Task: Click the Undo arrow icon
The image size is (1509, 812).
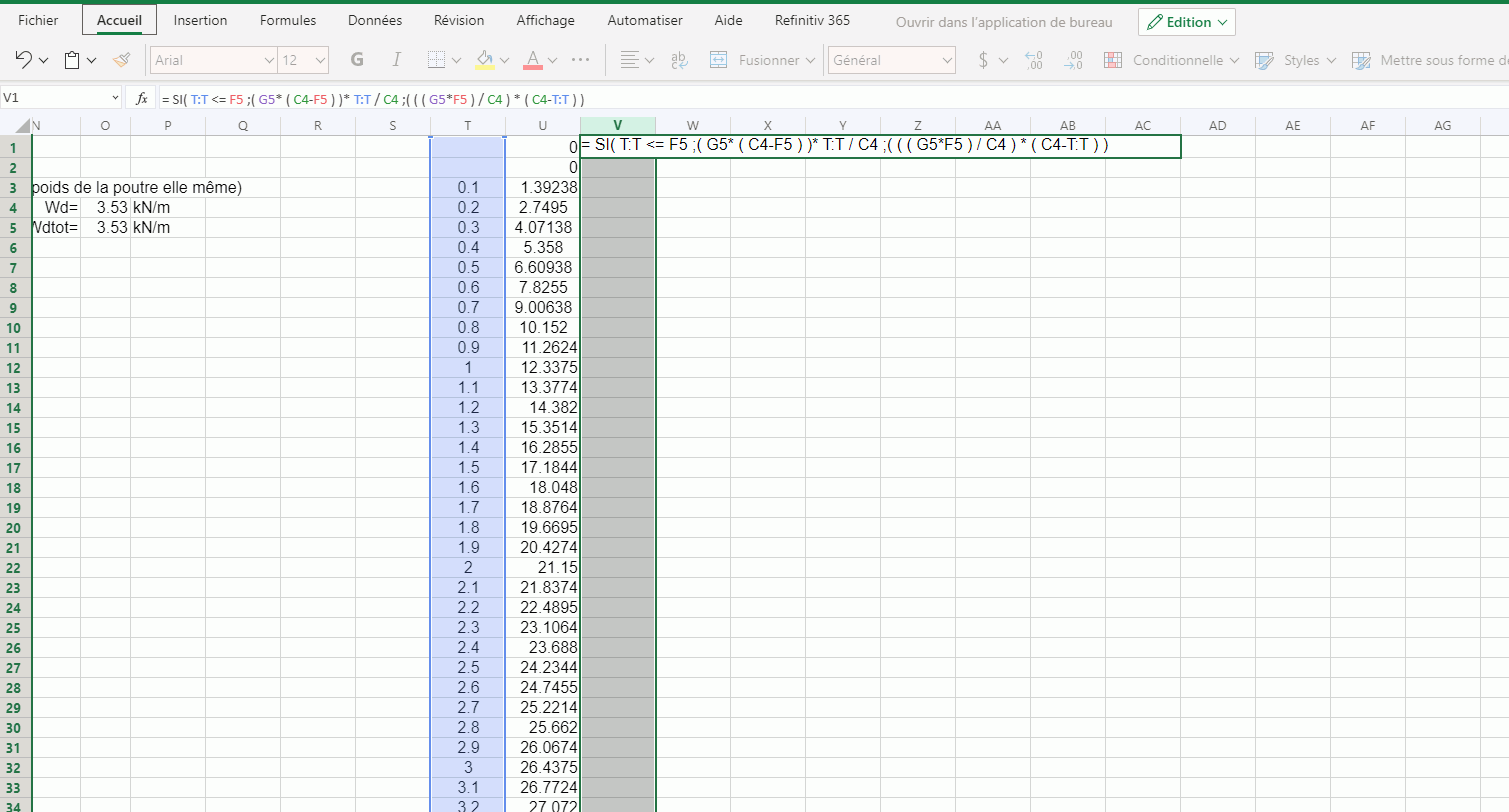Action: [x=25, y=60]
